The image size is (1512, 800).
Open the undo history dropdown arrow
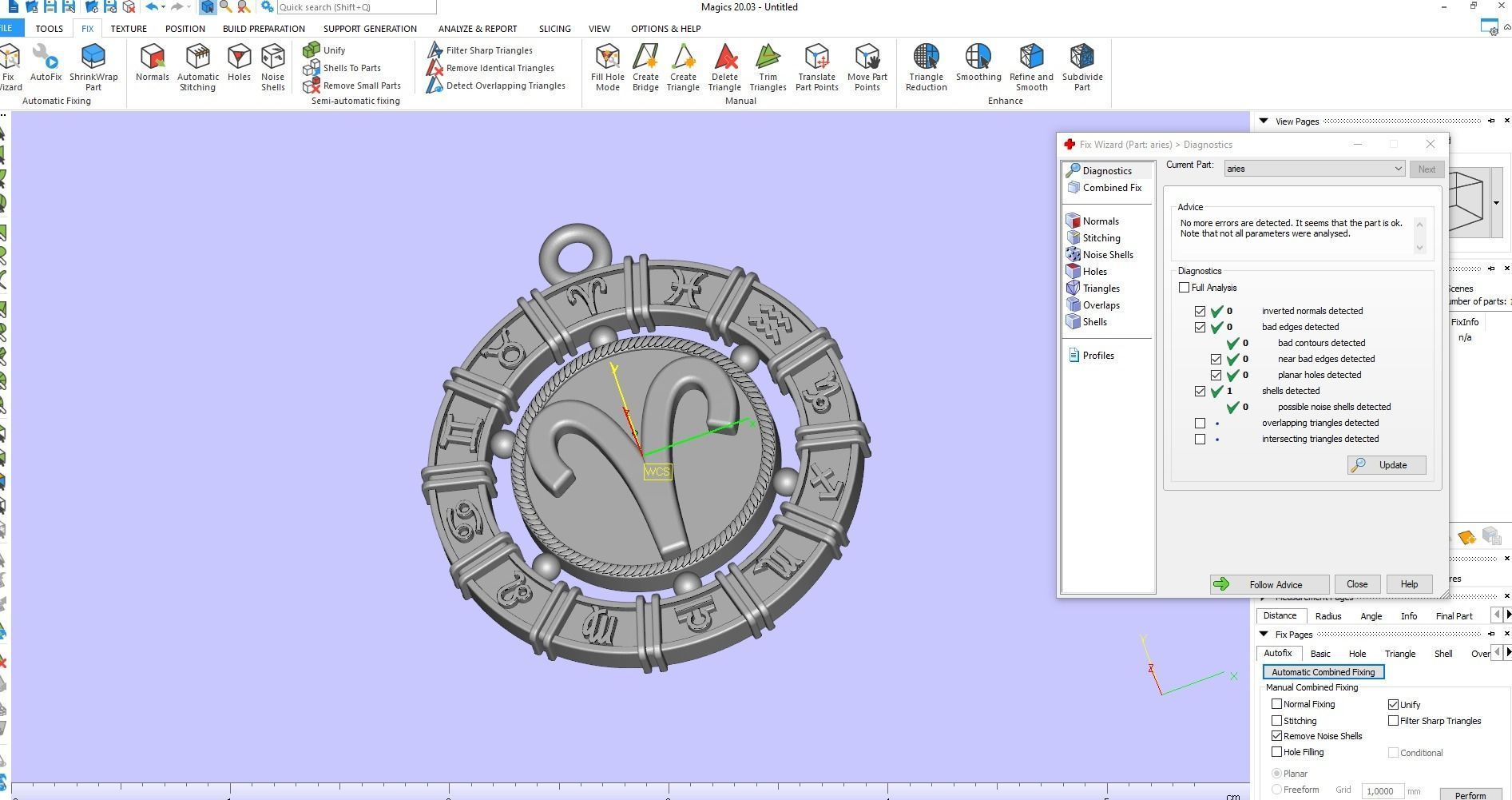point(163,7)
